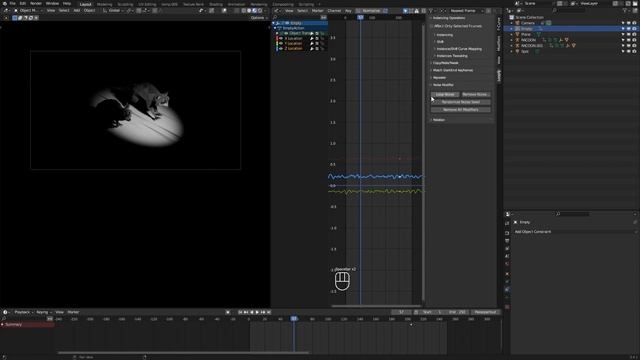Toggle Affect Only Selected Fcurves checkbox
640x360 pixels.
pyautogui.click(x=432, y=26)
